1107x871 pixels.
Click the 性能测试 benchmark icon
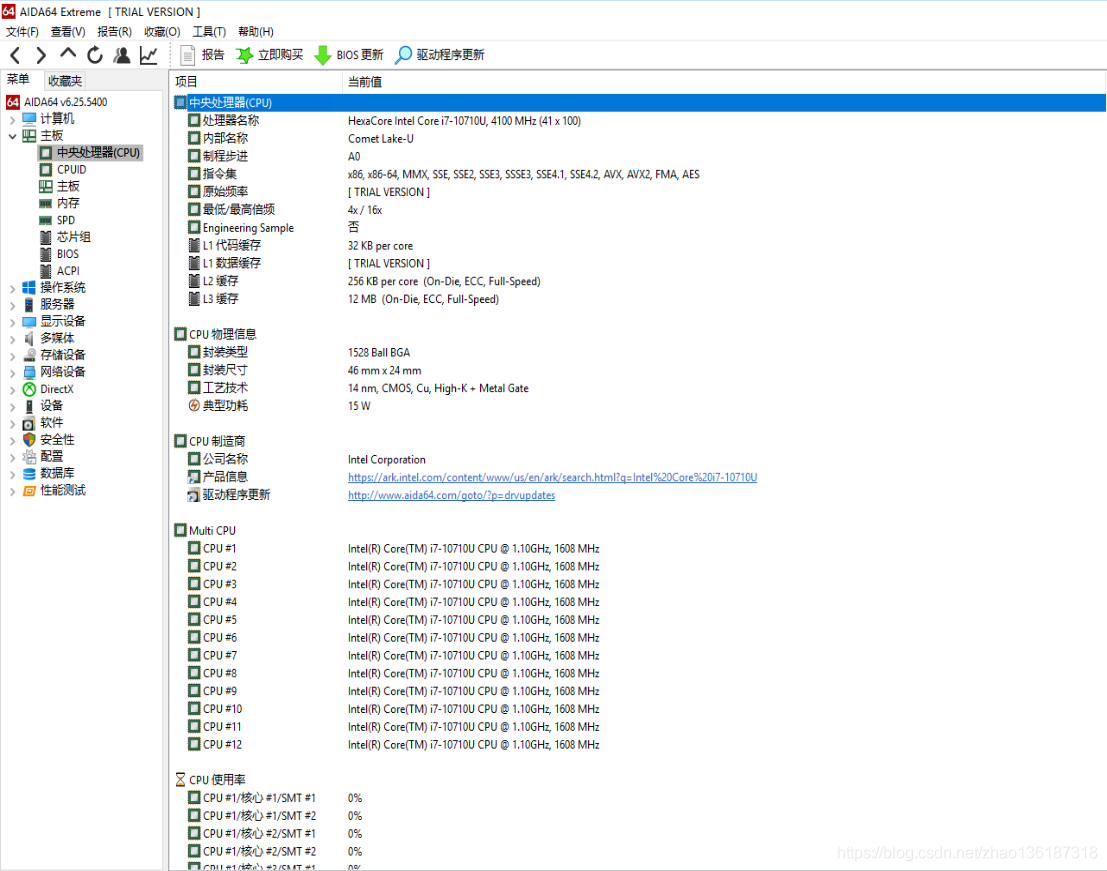coord(29,491)
